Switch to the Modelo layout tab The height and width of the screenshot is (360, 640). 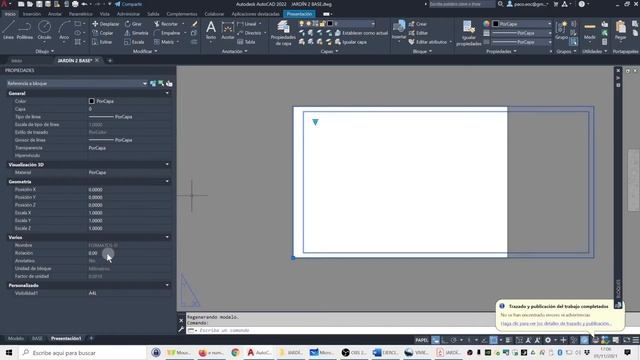(16, 338)
